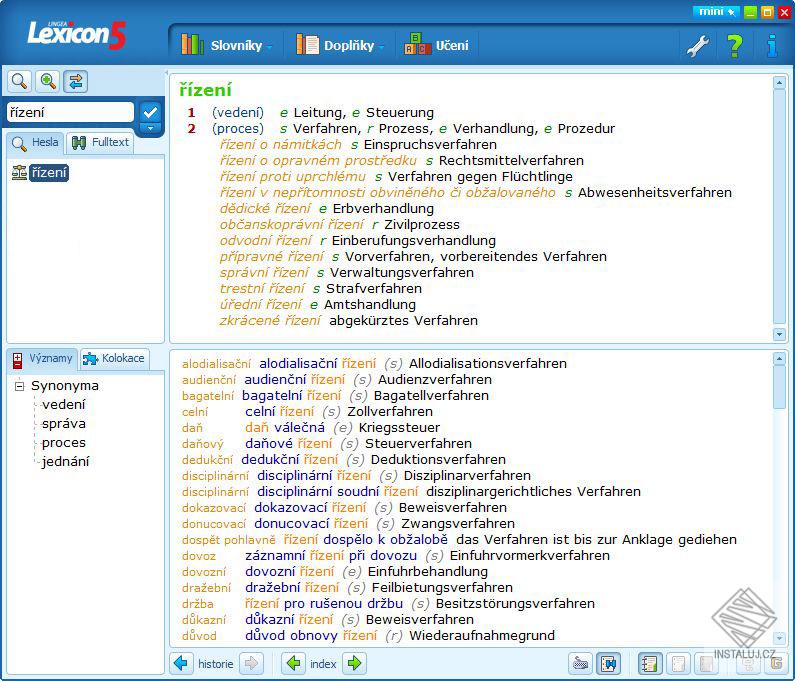Open help via green question mark
The width and height of the screenshot is (795, 681).
[x=735, y=46]
